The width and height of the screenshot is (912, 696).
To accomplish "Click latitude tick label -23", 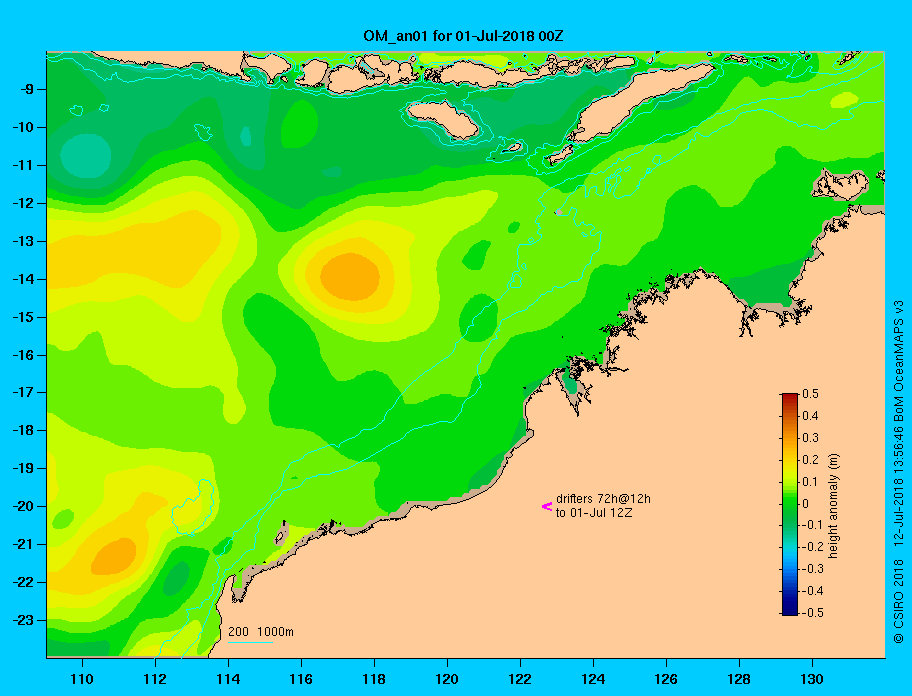I will pyautogui.click(x=23, y=620).
